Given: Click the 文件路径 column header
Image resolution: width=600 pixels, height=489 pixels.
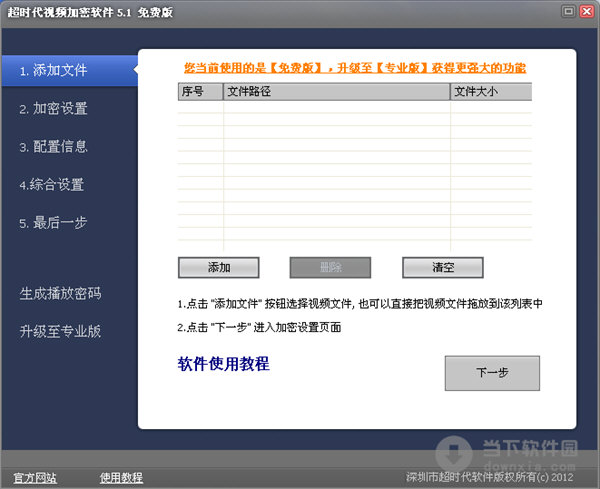Looking at the screenshot, I should point(336,92).
